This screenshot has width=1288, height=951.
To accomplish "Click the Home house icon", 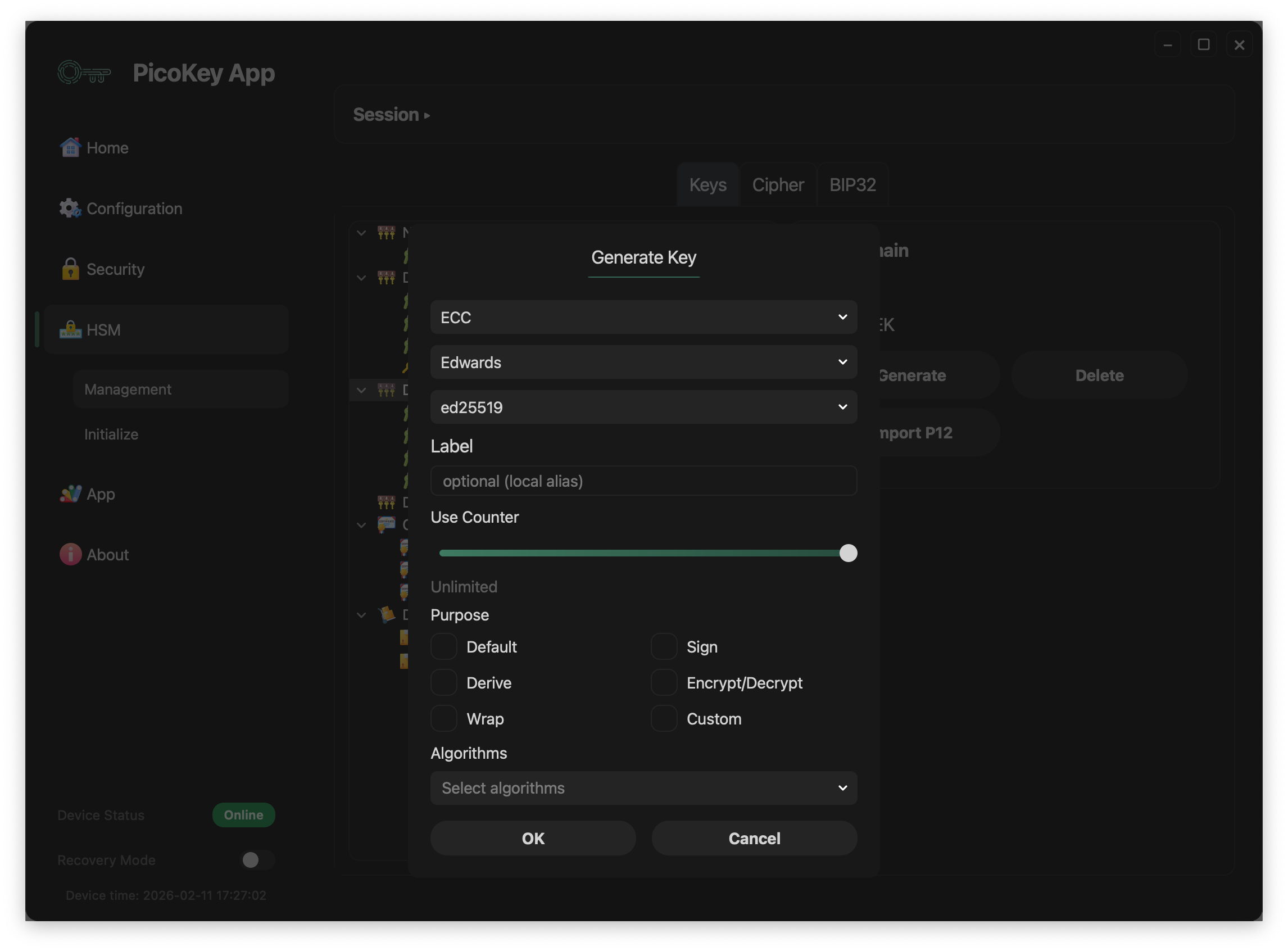I will point(70,148).
